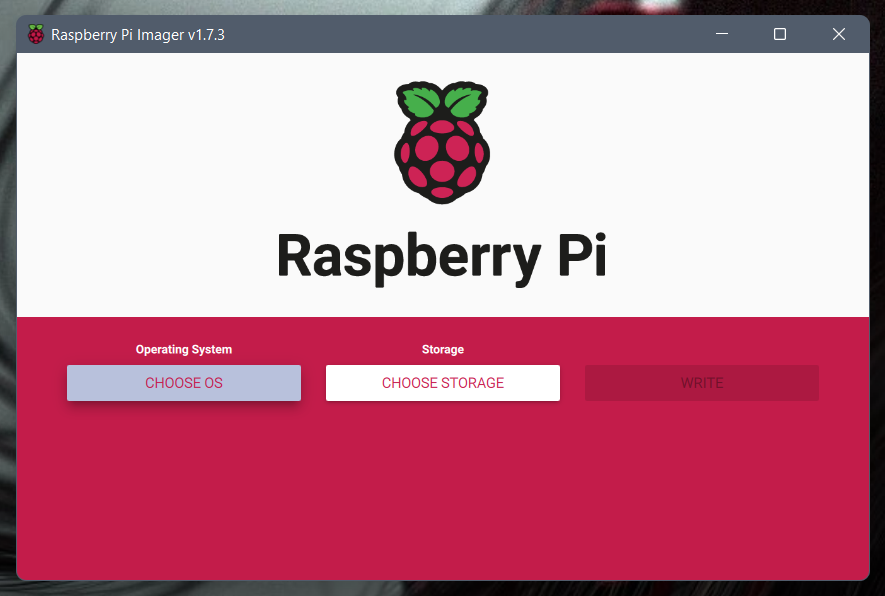Click the 'Raspberry Pi Imager v1.7.3' window title
The width and height of the screenshot is (885, 596).
(x=138, y=35)
